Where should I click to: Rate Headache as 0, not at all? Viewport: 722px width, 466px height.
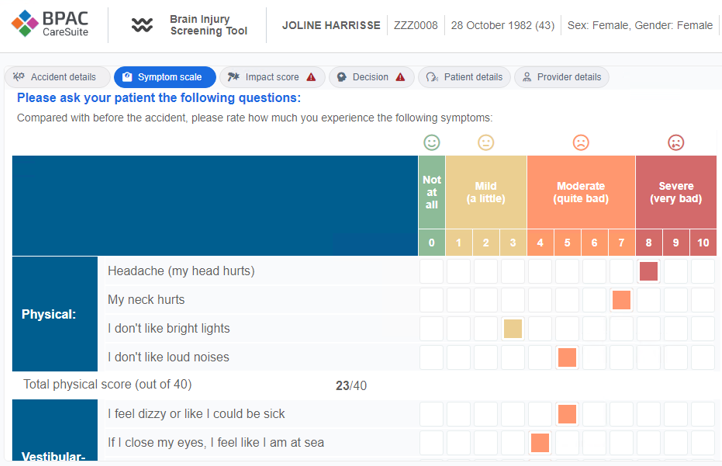coord(431,271)
